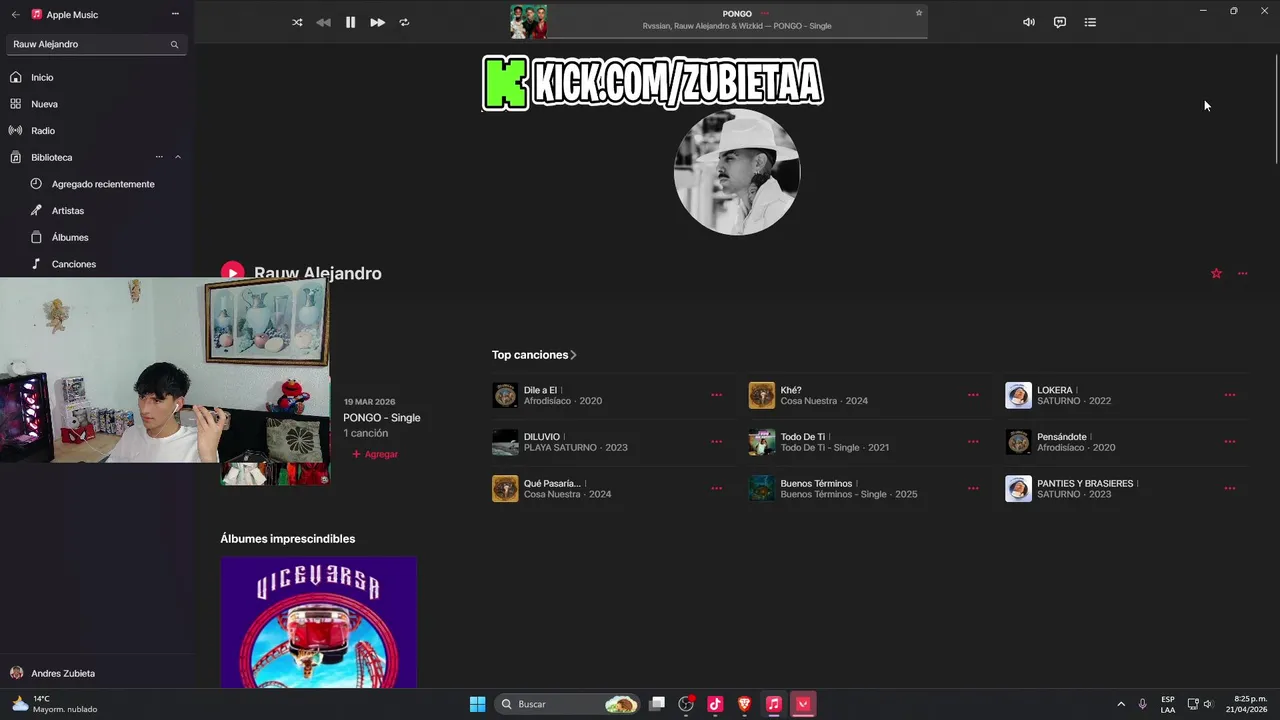Open artist page more options

point(1243,273)
